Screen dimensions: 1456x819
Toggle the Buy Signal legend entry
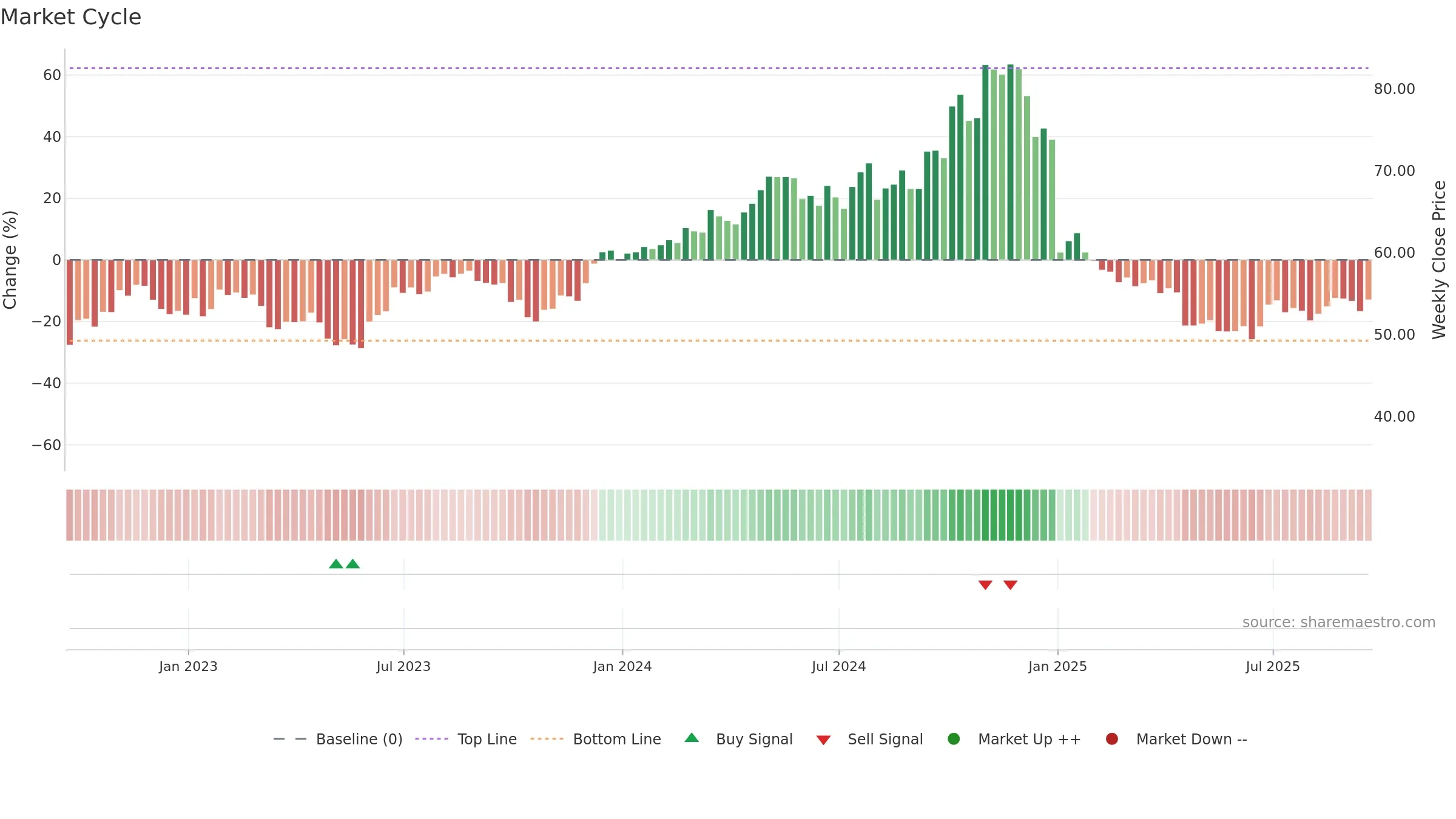click(738, 739)
